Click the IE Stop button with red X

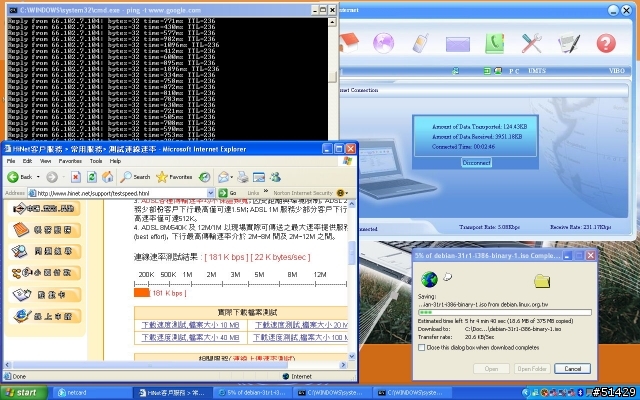coord(76,177)
